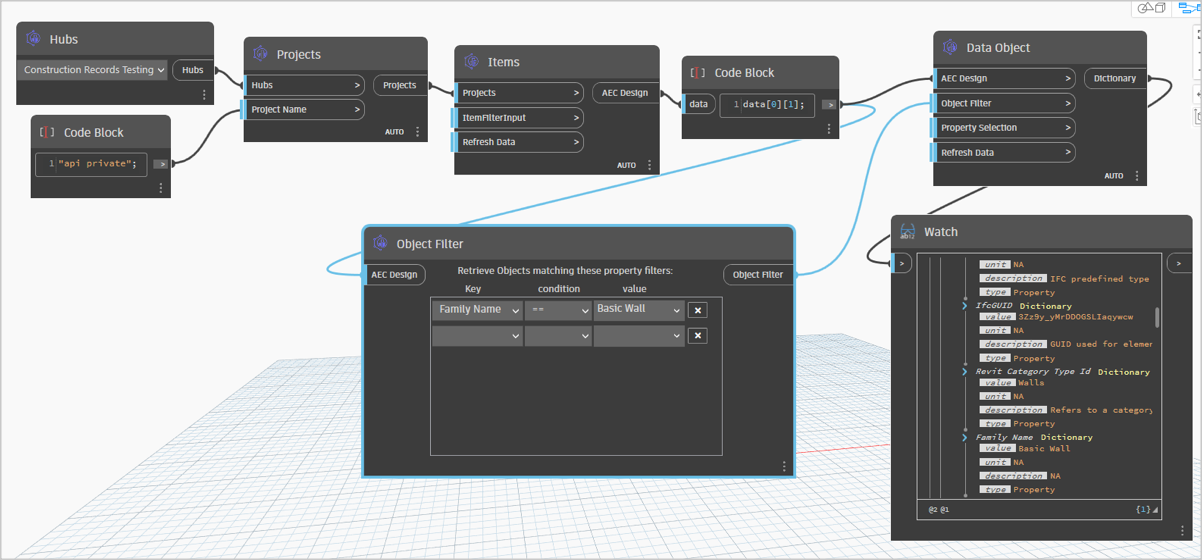Open the Construction Records Testing hub dropdown
Viewport: 1202px width, 560px height.
(94, 70)
